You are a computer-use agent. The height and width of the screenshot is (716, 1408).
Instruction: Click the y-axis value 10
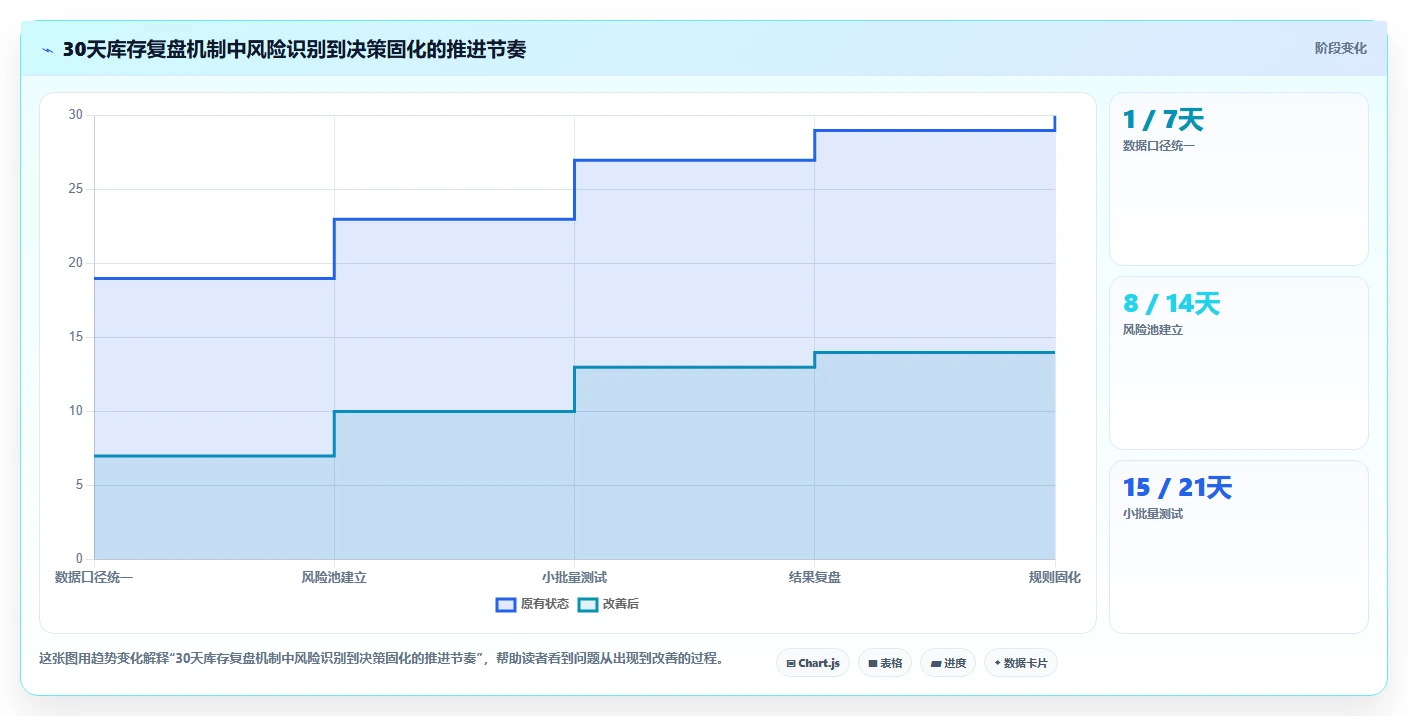76,411
